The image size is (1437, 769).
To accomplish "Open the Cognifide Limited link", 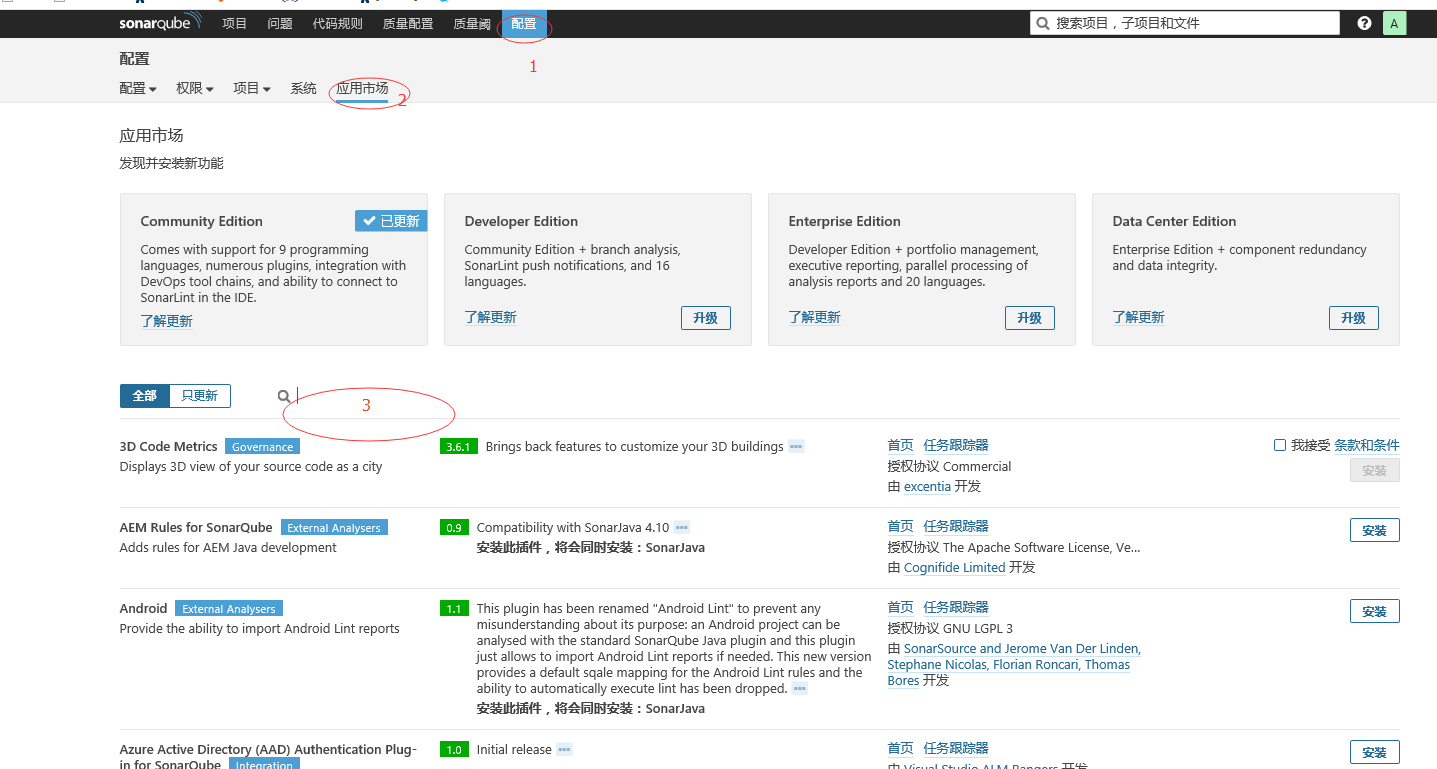I will tap(954, 567).
